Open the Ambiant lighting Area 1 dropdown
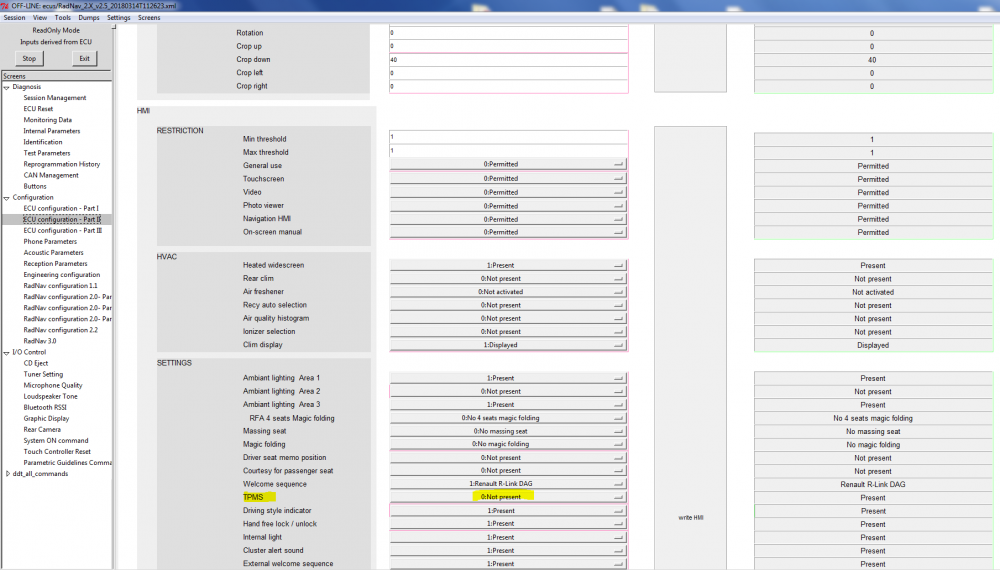This screenshot has width=1000, height=570. (508, 378)
